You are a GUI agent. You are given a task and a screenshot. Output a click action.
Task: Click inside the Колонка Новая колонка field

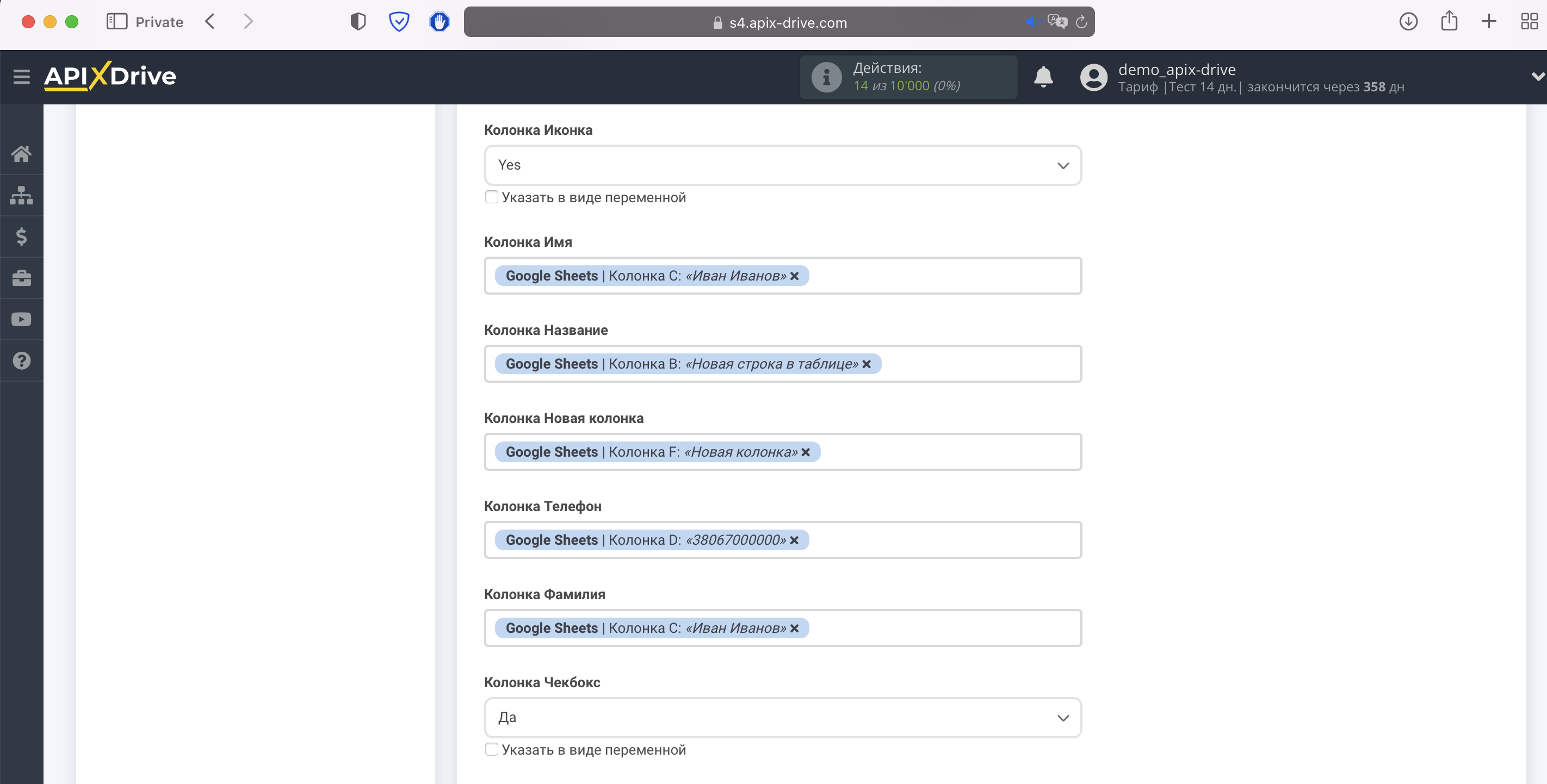pyautogui.click(x=783, y=452)
